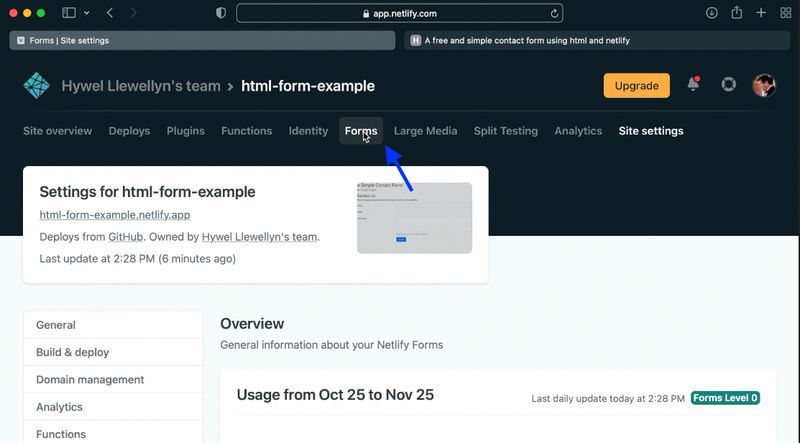Click the Safari sidebar toggle icon
800x443 pixels.
69,13
